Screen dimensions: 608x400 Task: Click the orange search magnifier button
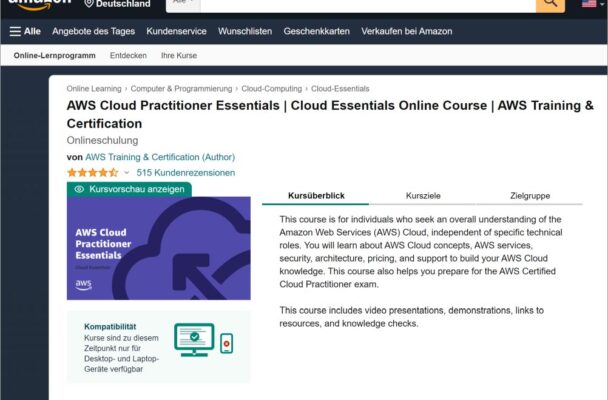pos(550,5)
